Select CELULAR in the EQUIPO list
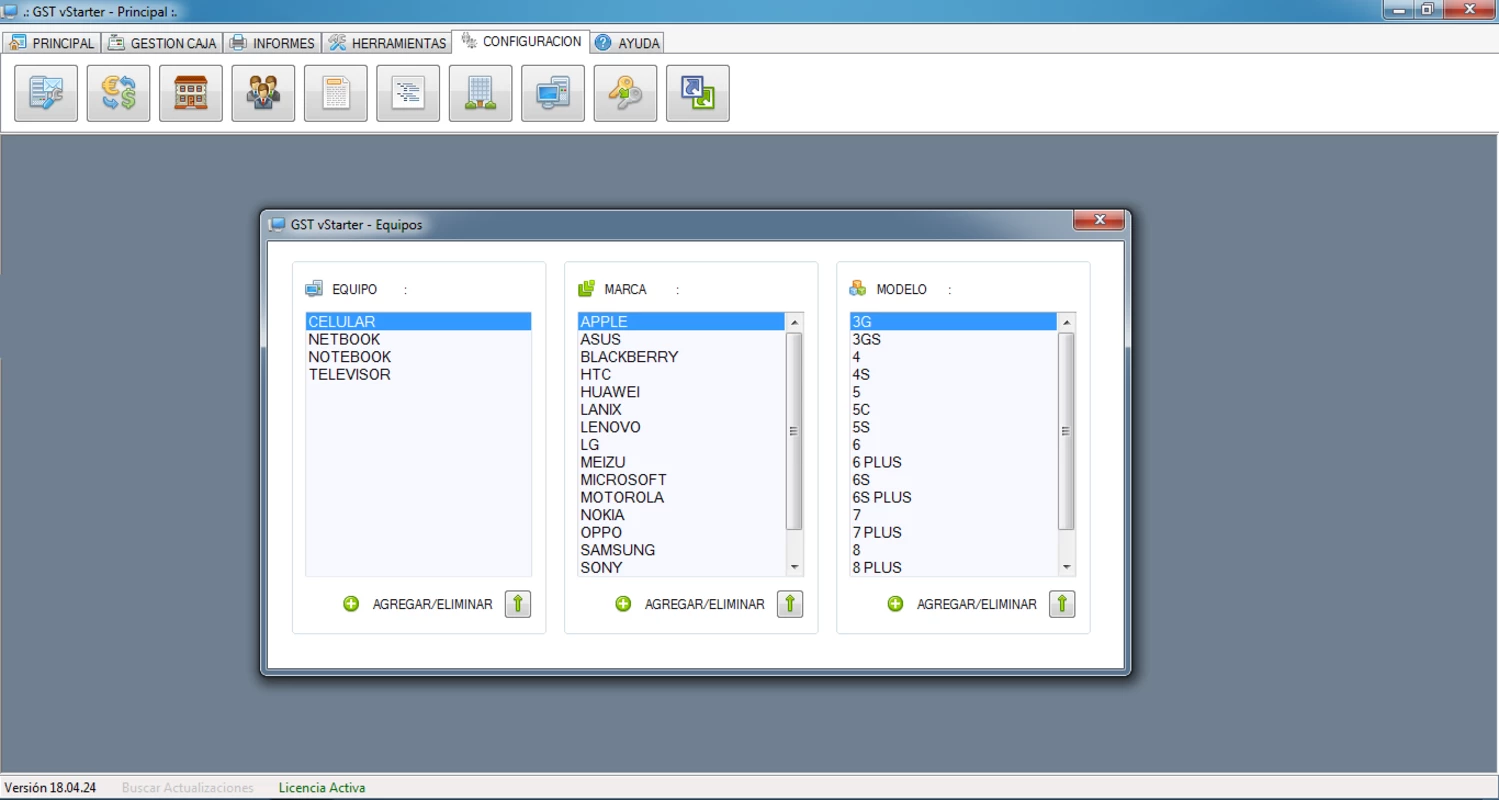The width and height of the screenshot is (1499, 800). tap(418, 322)
